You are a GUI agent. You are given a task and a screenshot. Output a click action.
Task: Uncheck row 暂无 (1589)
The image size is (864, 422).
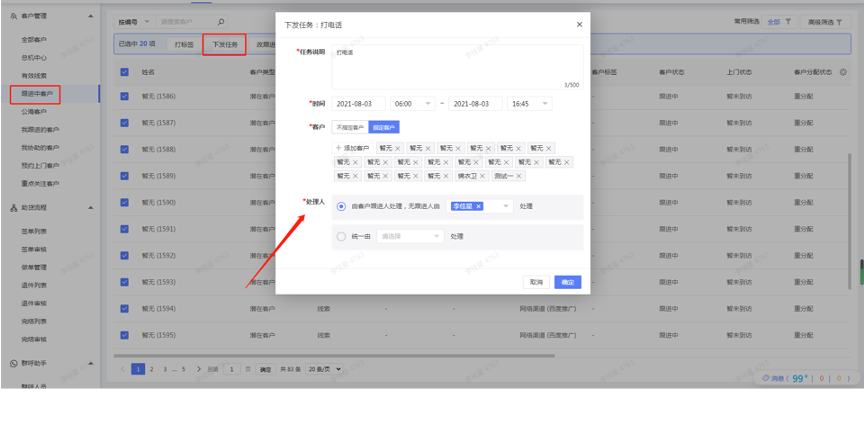point(125,176)
